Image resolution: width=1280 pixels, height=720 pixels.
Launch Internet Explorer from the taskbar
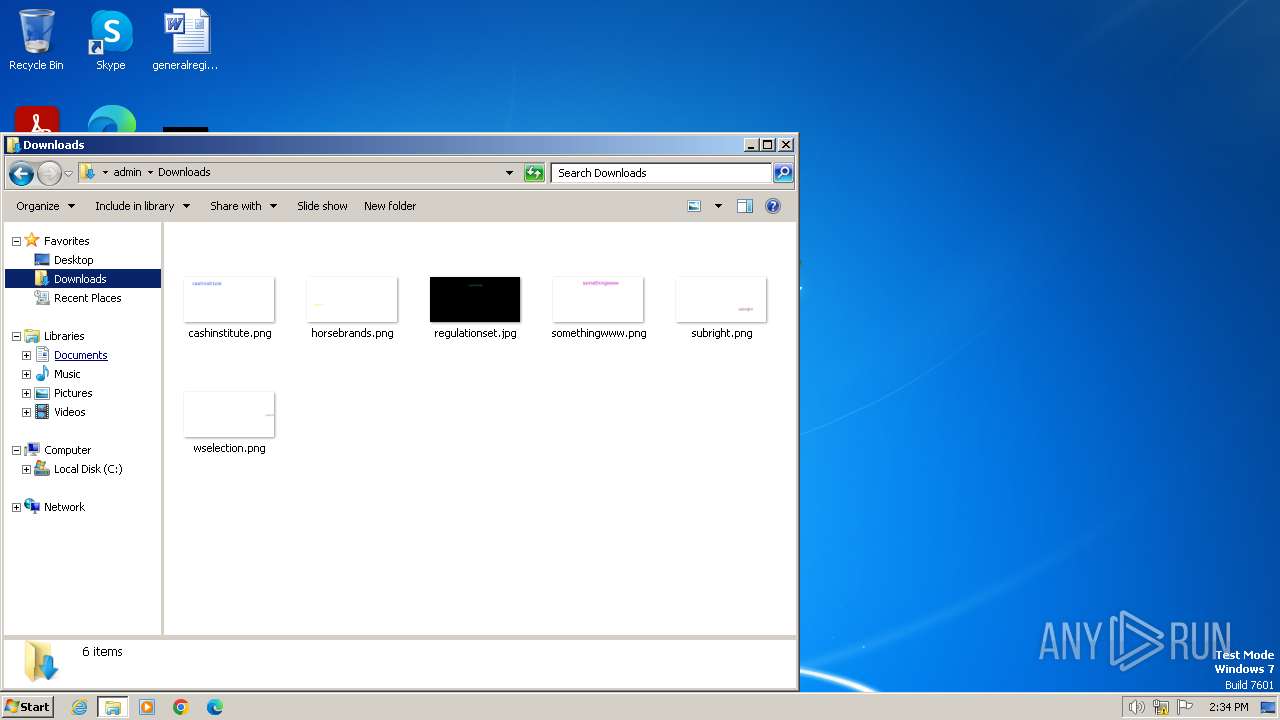(79, 707)
